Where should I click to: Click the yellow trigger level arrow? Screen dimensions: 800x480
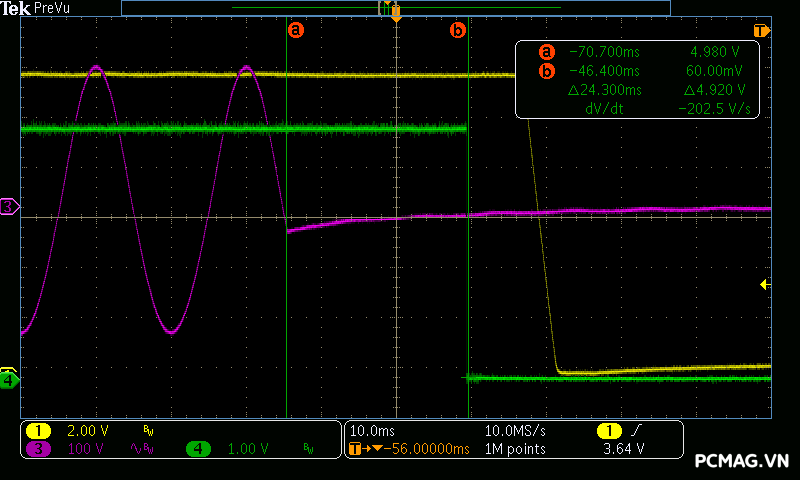pyautogui.click(x=765, y=285)
